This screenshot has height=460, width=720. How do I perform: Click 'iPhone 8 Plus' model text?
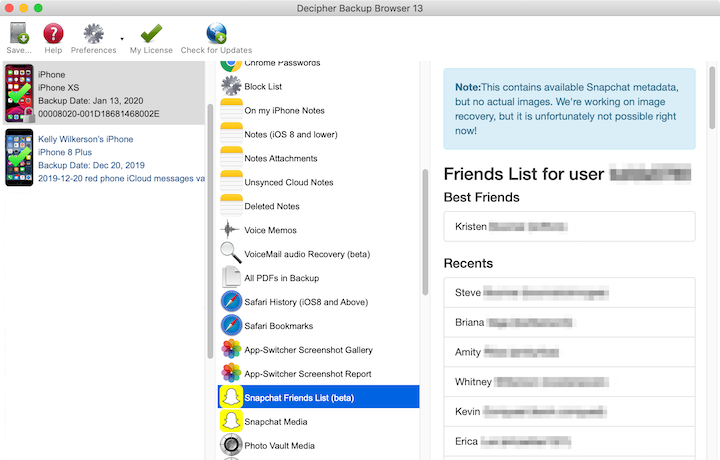coord(65,152)
